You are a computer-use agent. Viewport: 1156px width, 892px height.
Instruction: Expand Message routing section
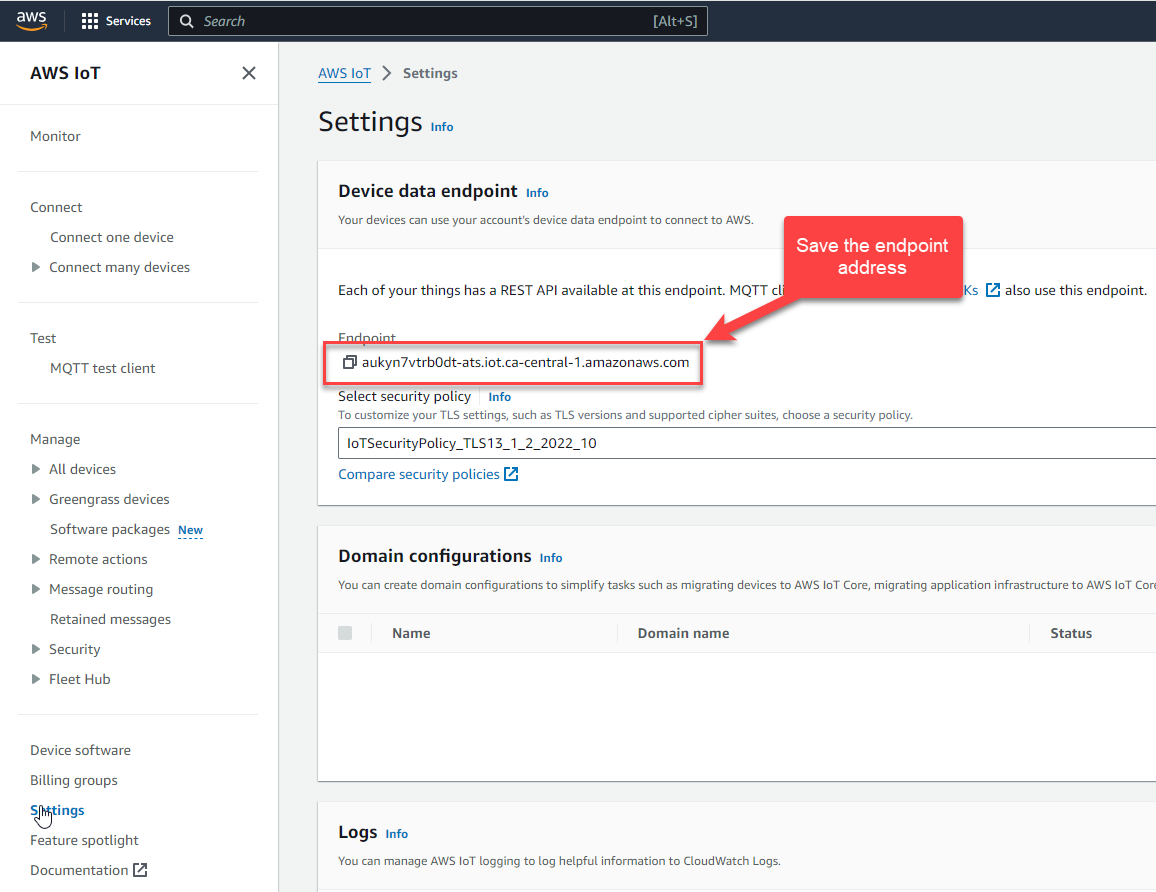pos(35,589)
